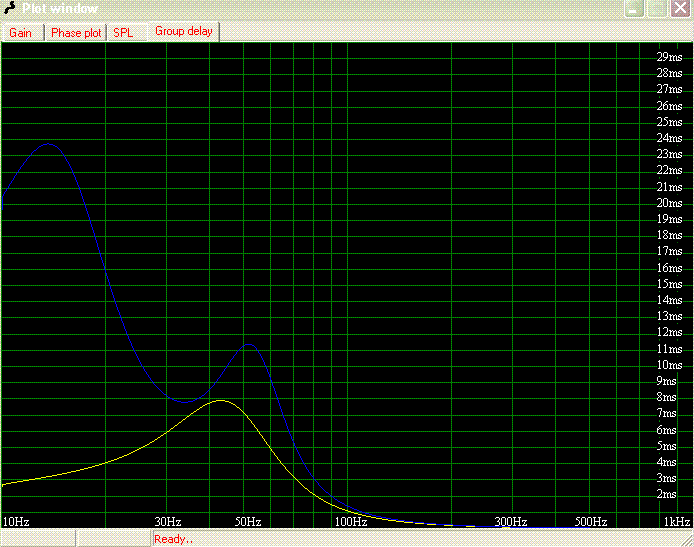694x547 pixels.
Task: Close the Plot window
Action: tap(680, 8)
